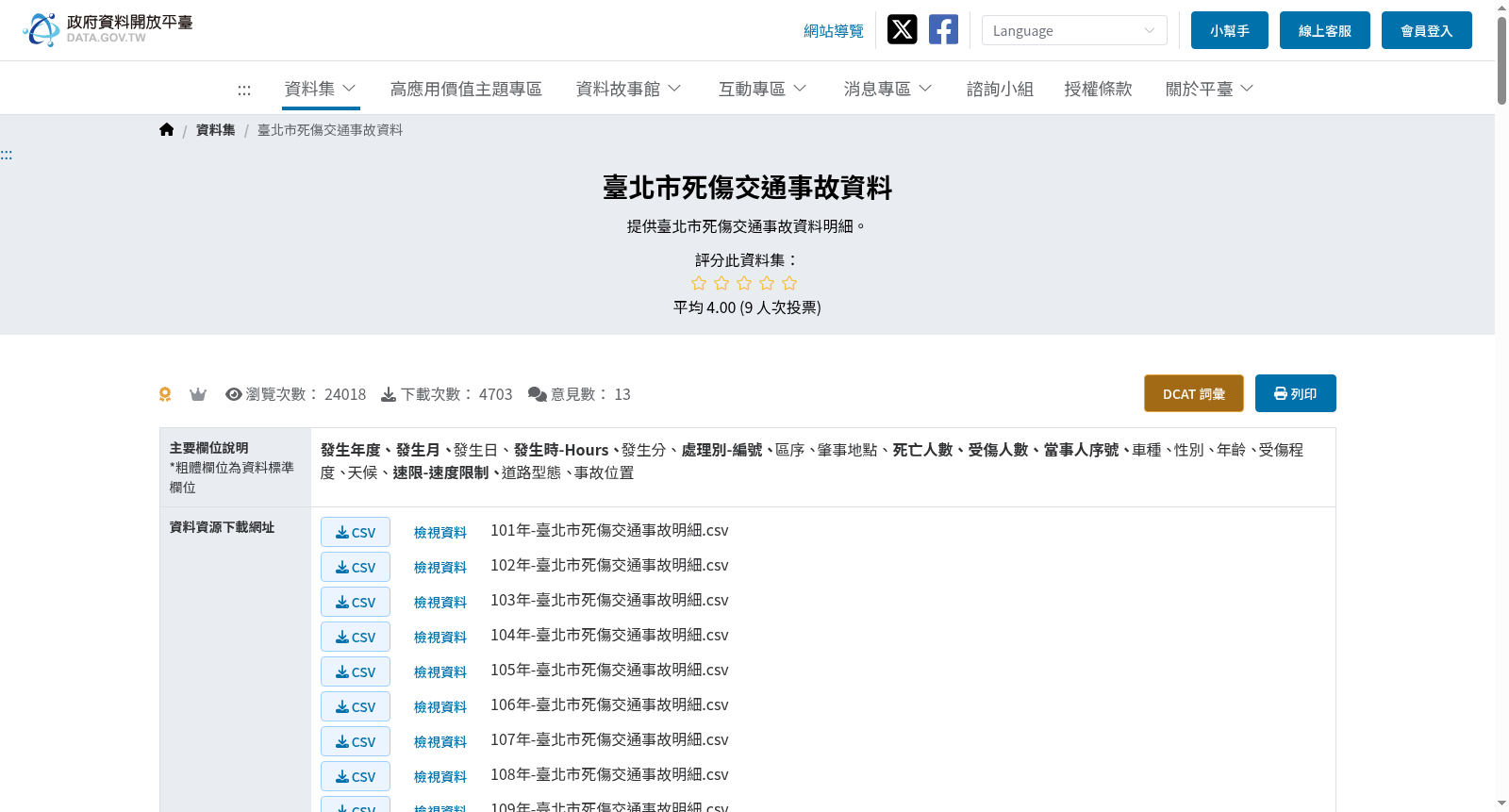The height and width of the screenshot is (812, 1509).
Task: Click the 平均 4.00 (9 人次投票) rating text
Action: tap(747, 307)
